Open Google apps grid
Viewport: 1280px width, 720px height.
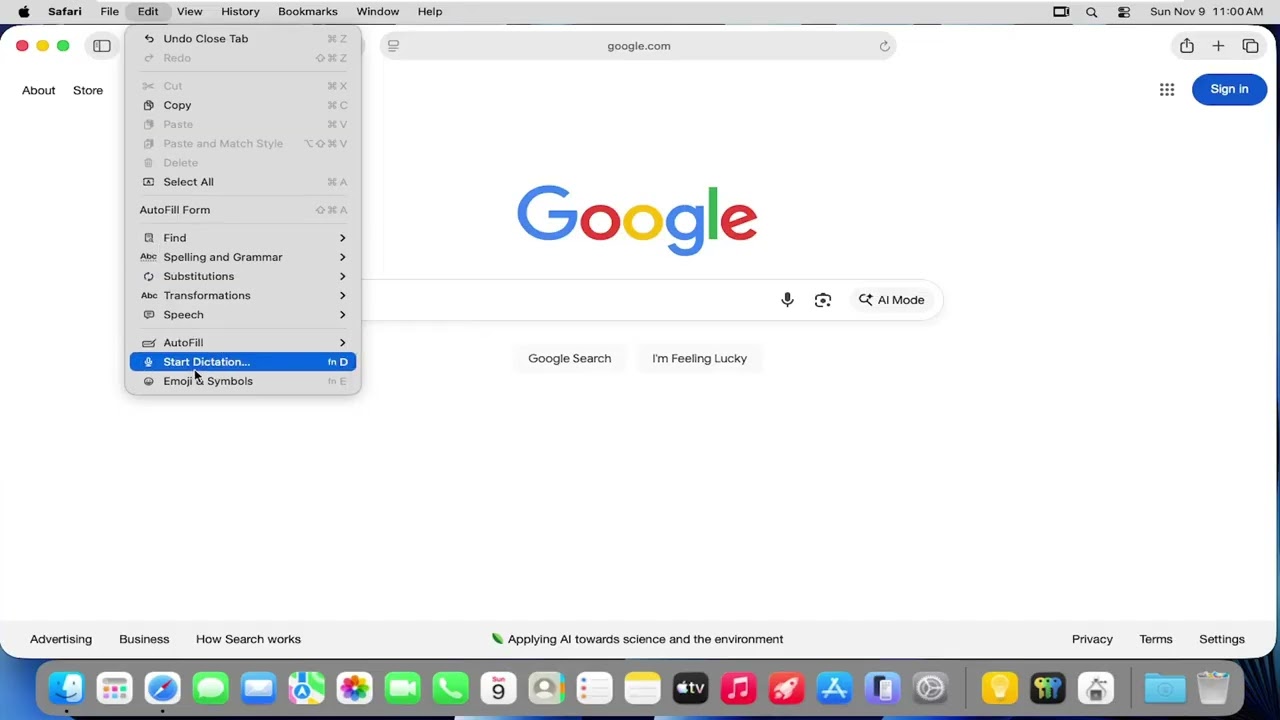pos(1167,90)
